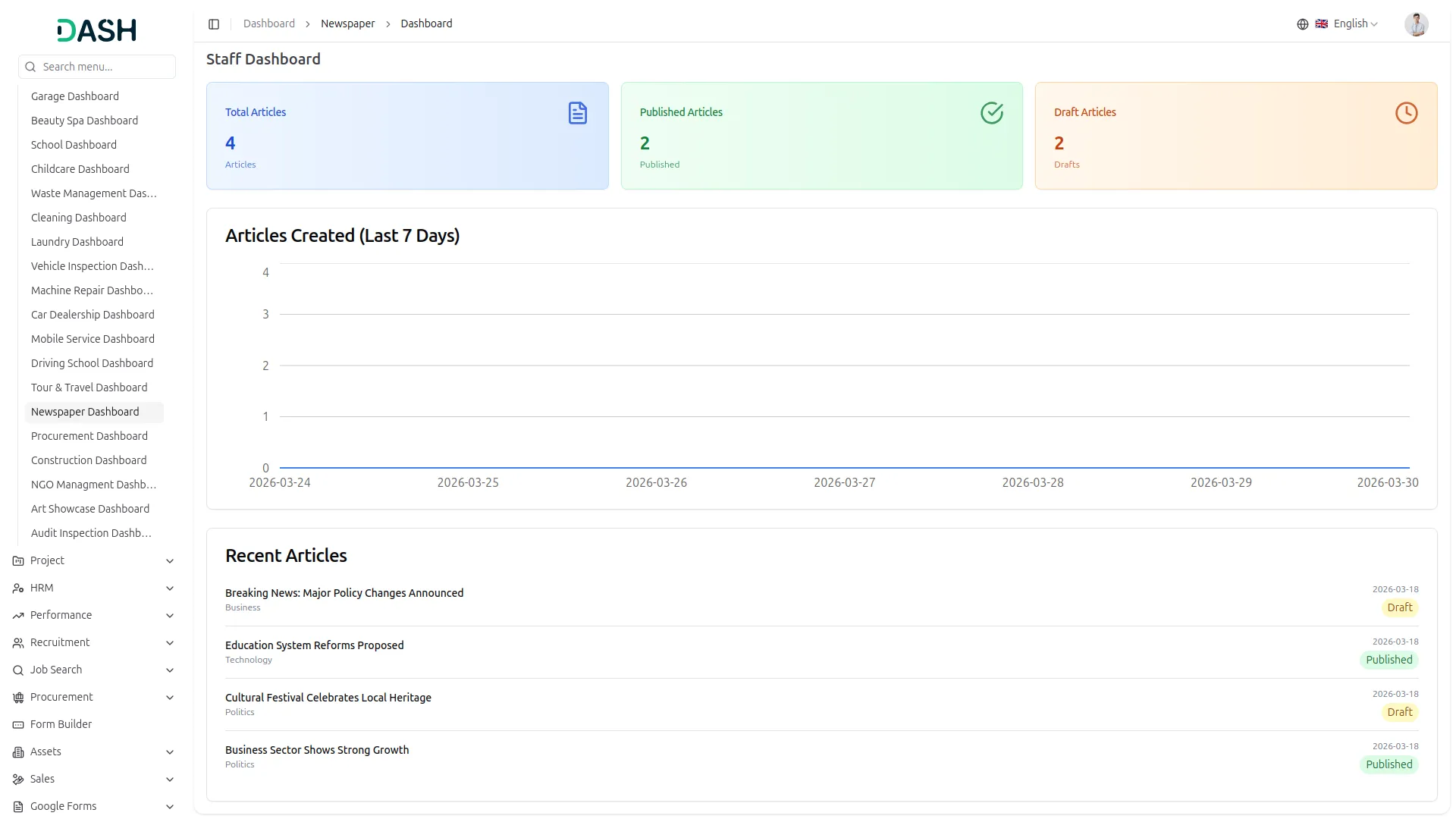Click the Total Articles document icon
Viewport: 1456px width, 819px height.
coord(577,113)
